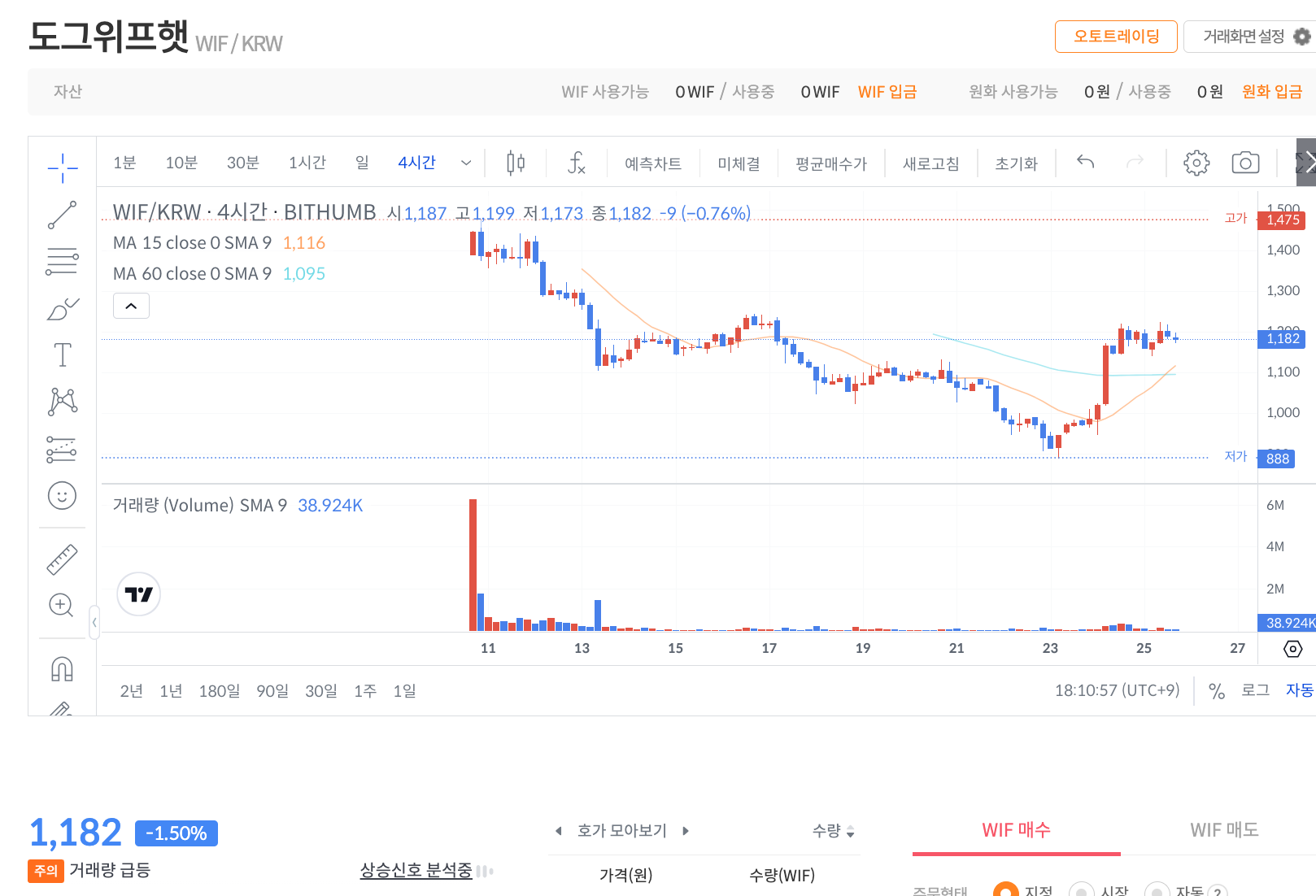
Task: Select the 일 daily interval
Action: tap(363, 163)
